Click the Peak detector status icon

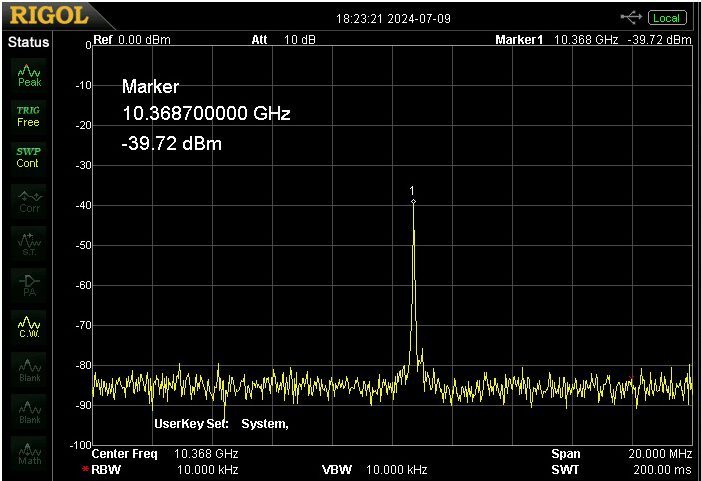[x=29, y=75]
